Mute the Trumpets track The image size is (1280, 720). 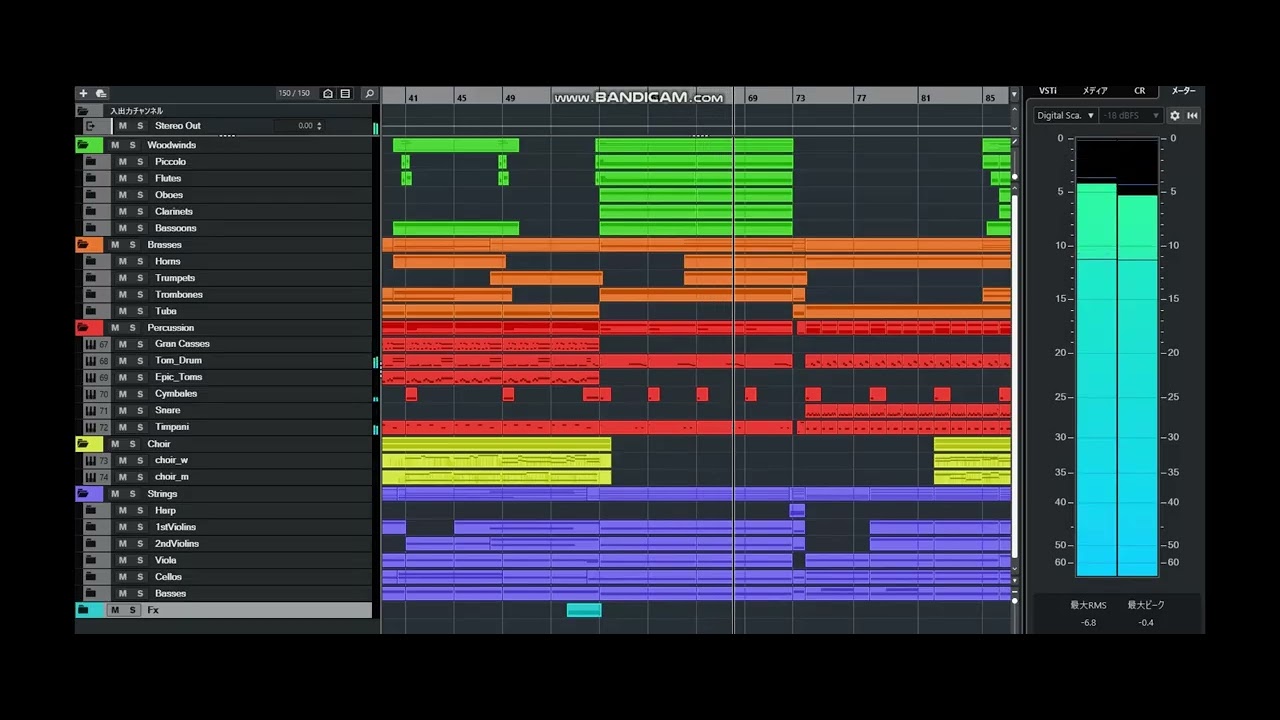122,278
